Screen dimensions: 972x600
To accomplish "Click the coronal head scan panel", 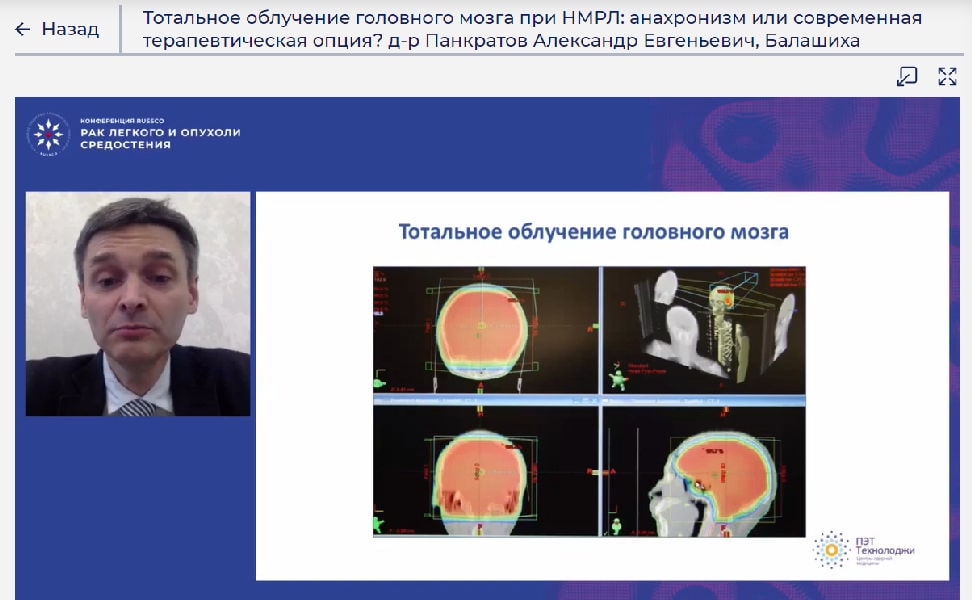I will tap(485, 472).
